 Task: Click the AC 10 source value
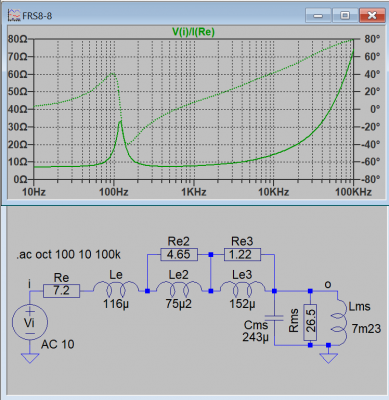point(58,344)
